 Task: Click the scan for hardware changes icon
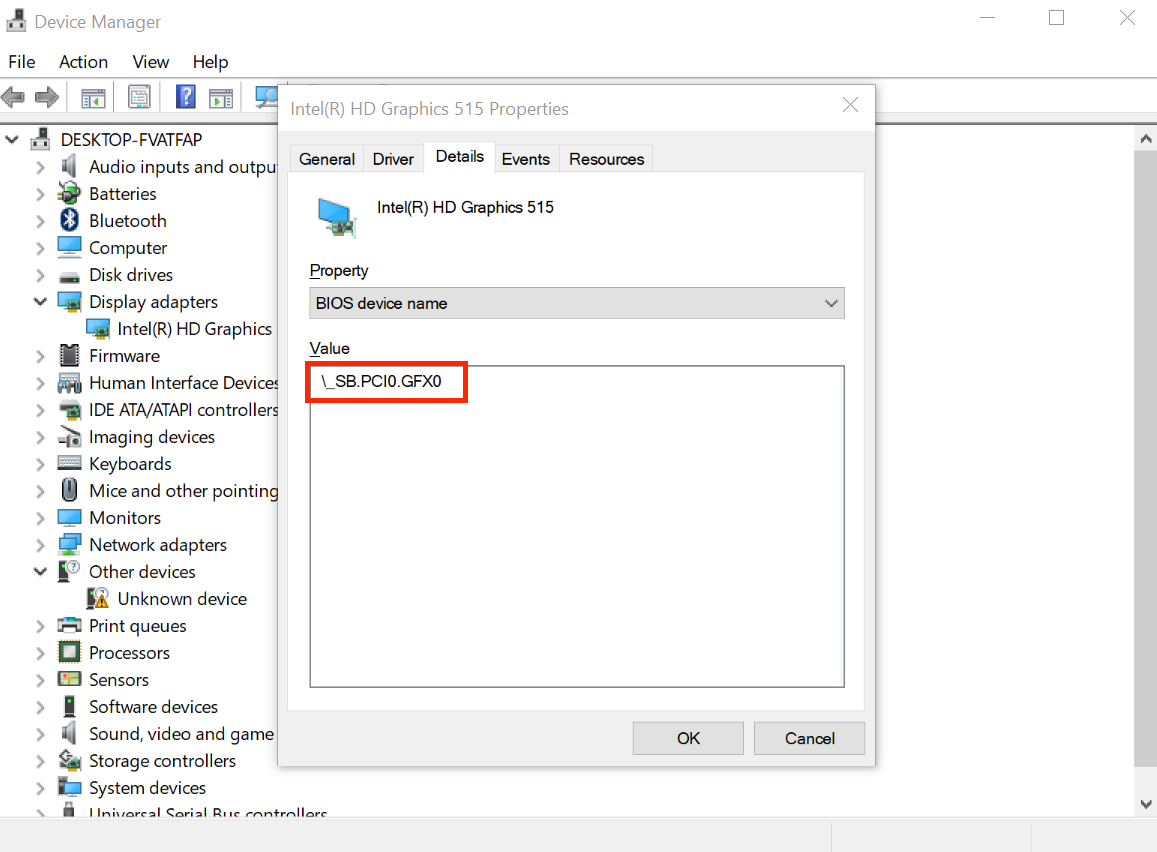pyautogui.click(x=266, y=97)
